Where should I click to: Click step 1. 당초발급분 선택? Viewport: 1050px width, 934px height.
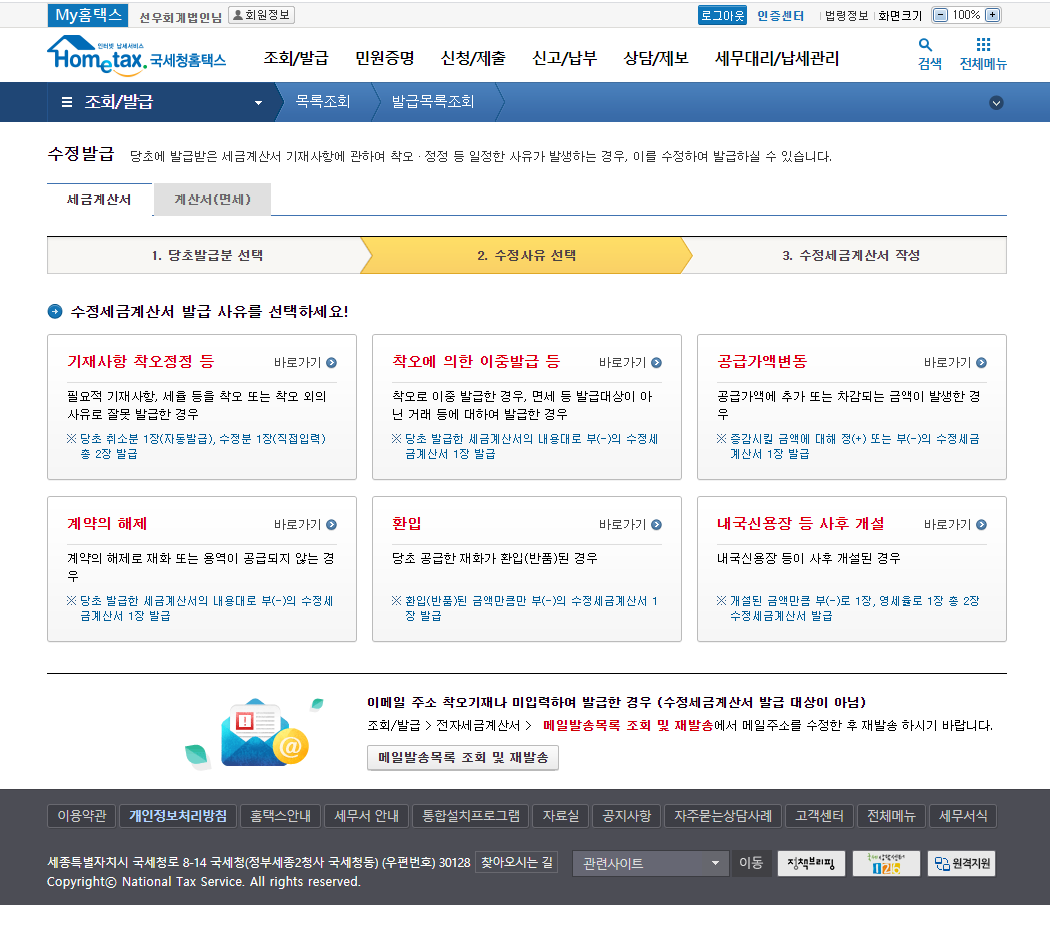pyautogui.click(x=207, y=255)
